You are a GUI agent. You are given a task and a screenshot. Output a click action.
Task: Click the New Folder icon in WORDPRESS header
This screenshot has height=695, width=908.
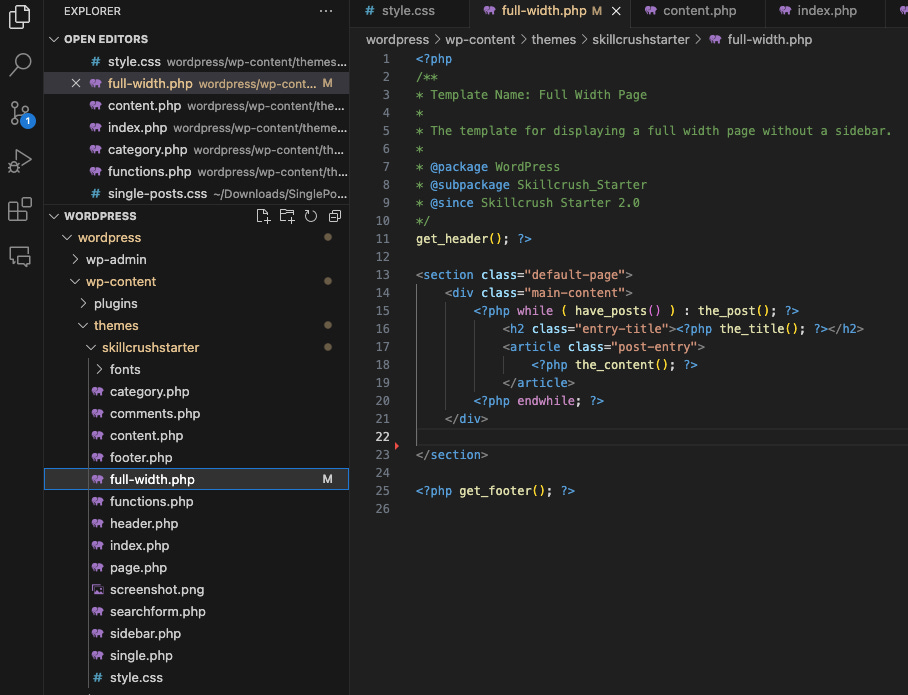pyautogui.click(x=287, y=216)
